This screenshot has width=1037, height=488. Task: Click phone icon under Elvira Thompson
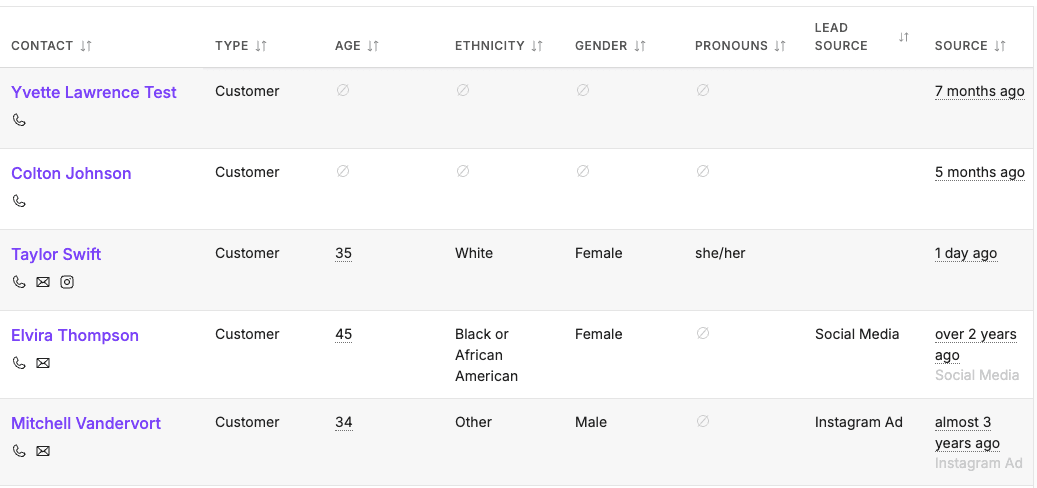19,363
